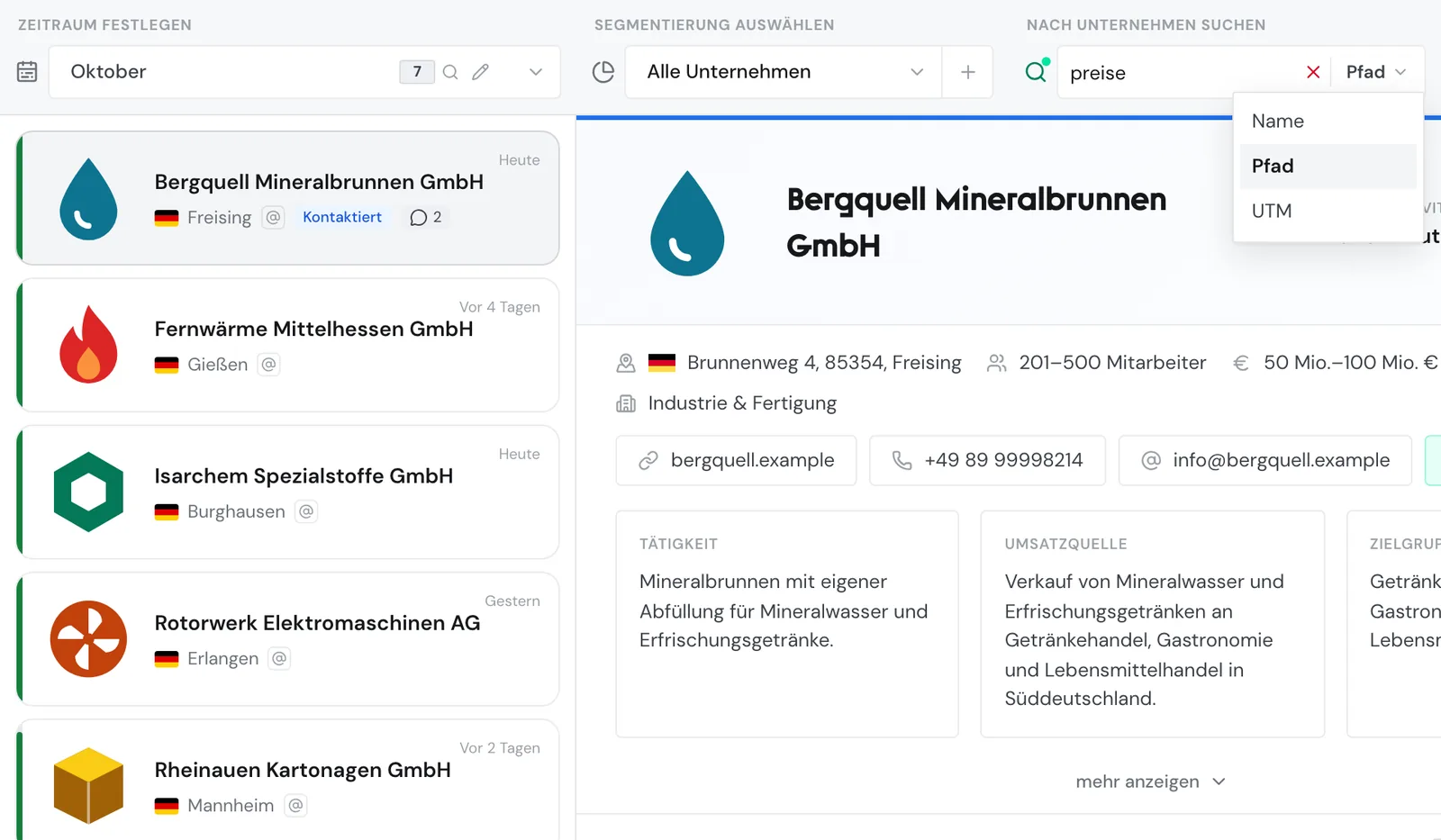Click the phone button +49 89 99998214
Image resolution: width=1441 pixels, height=840 pixels.
tap(987, 460)
